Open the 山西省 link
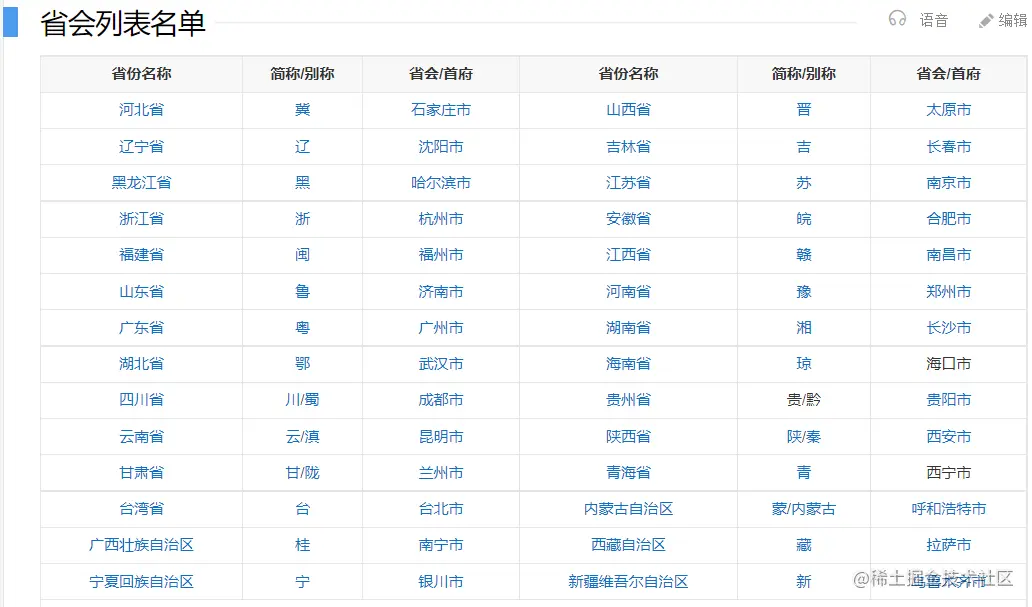1032x607 pixels. [629, 110]
